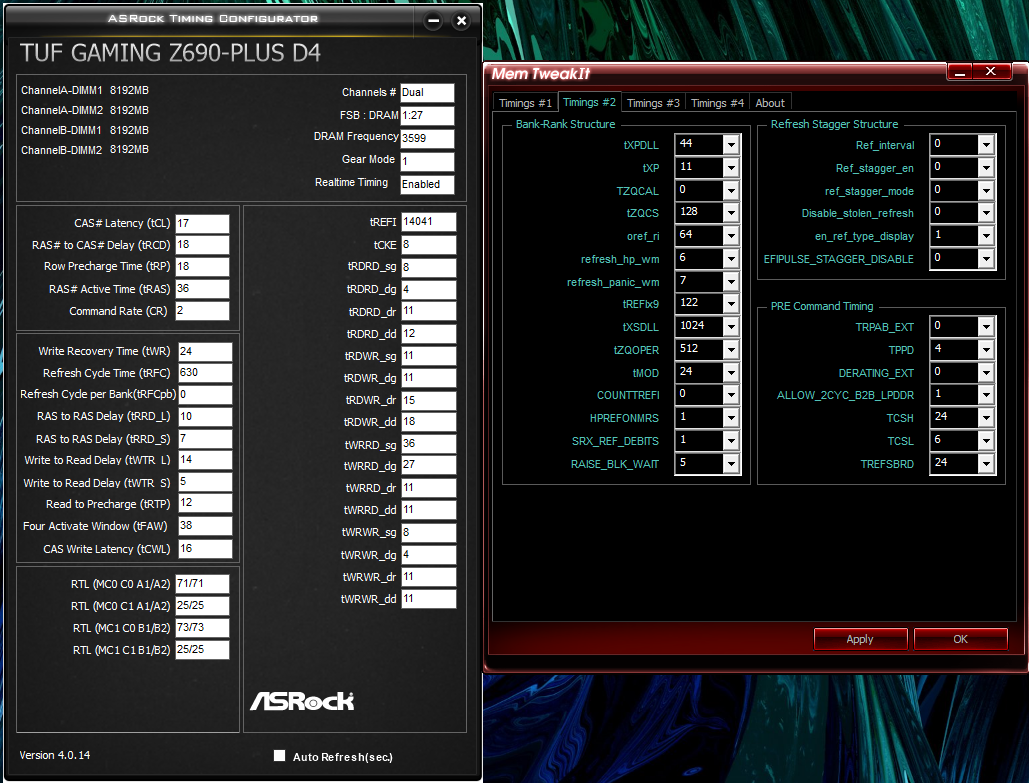Open the About tab in Mem TweakIt
Screen dimensions: 1029x783
[770, 103]
